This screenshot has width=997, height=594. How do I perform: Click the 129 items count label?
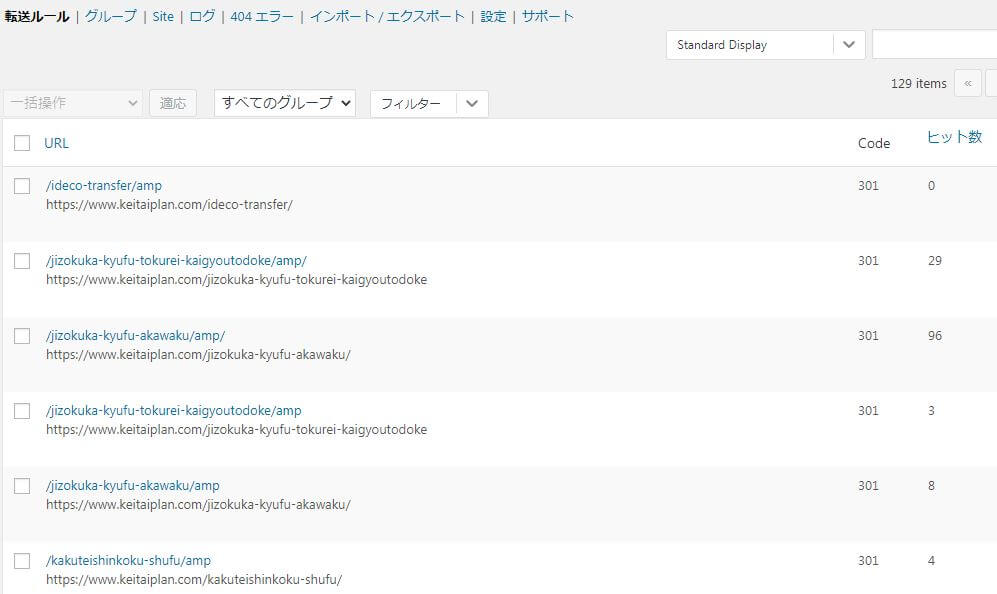918,83
